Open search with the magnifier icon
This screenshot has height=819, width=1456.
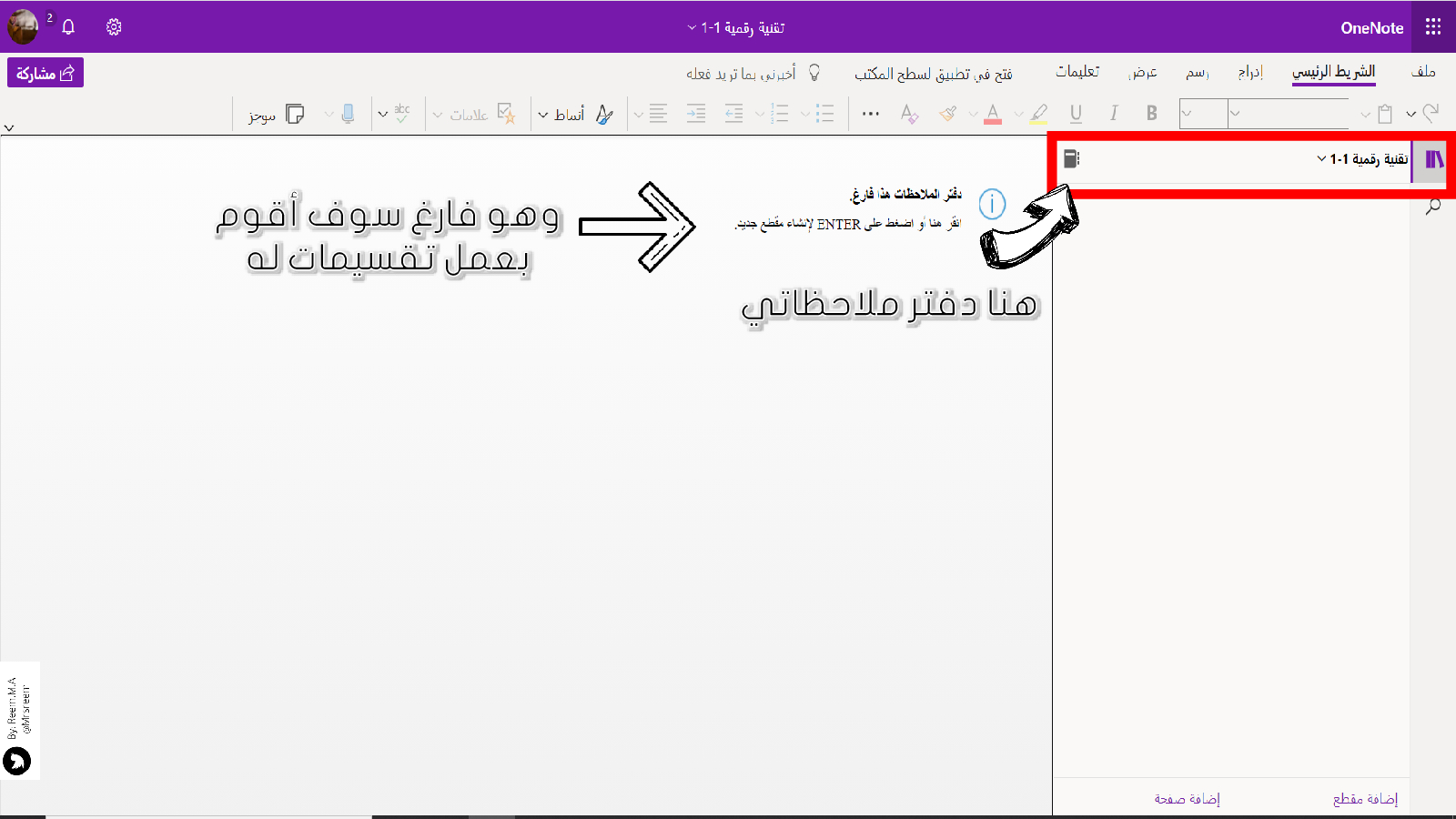point(1433,207)
